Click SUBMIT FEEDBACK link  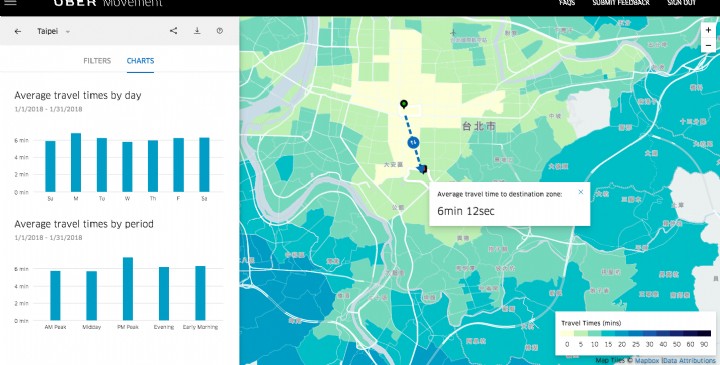click(x=621, y=3)
